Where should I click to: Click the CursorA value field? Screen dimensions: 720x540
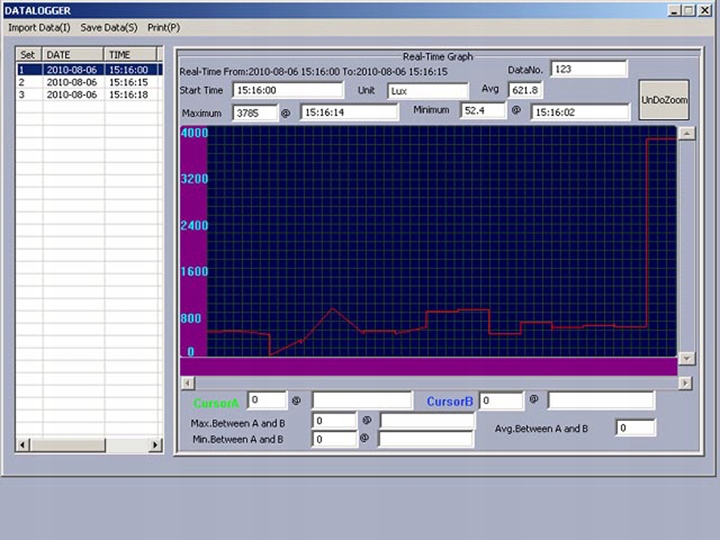266,400
